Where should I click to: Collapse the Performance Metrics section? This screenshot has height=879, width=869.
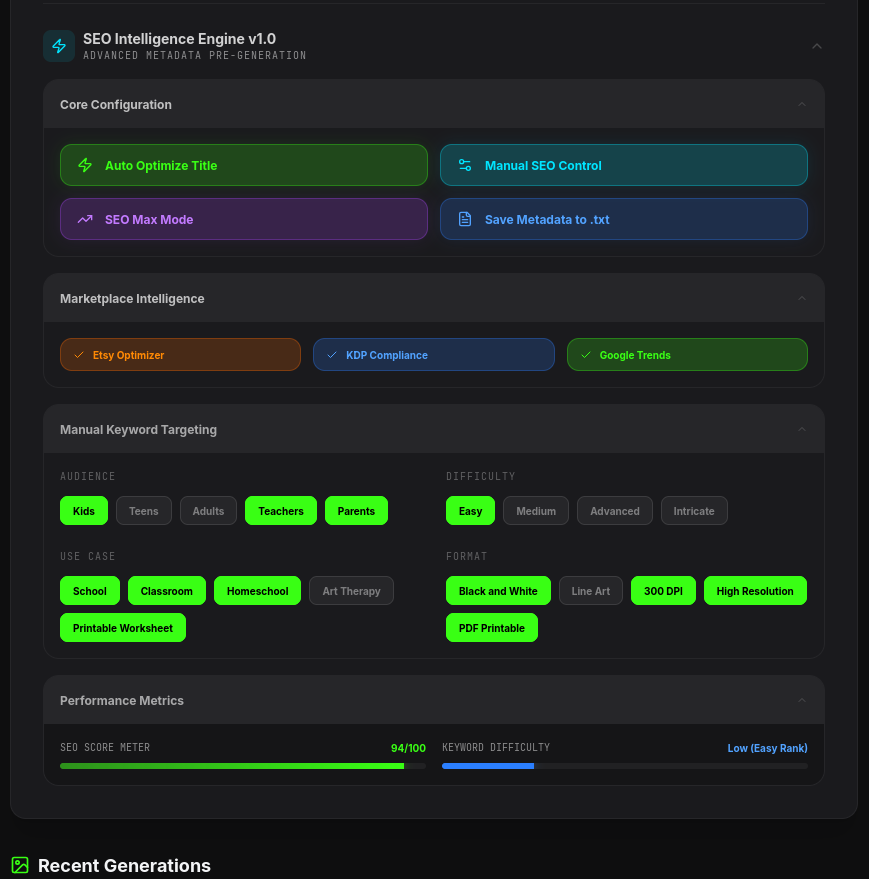(802, 700)
